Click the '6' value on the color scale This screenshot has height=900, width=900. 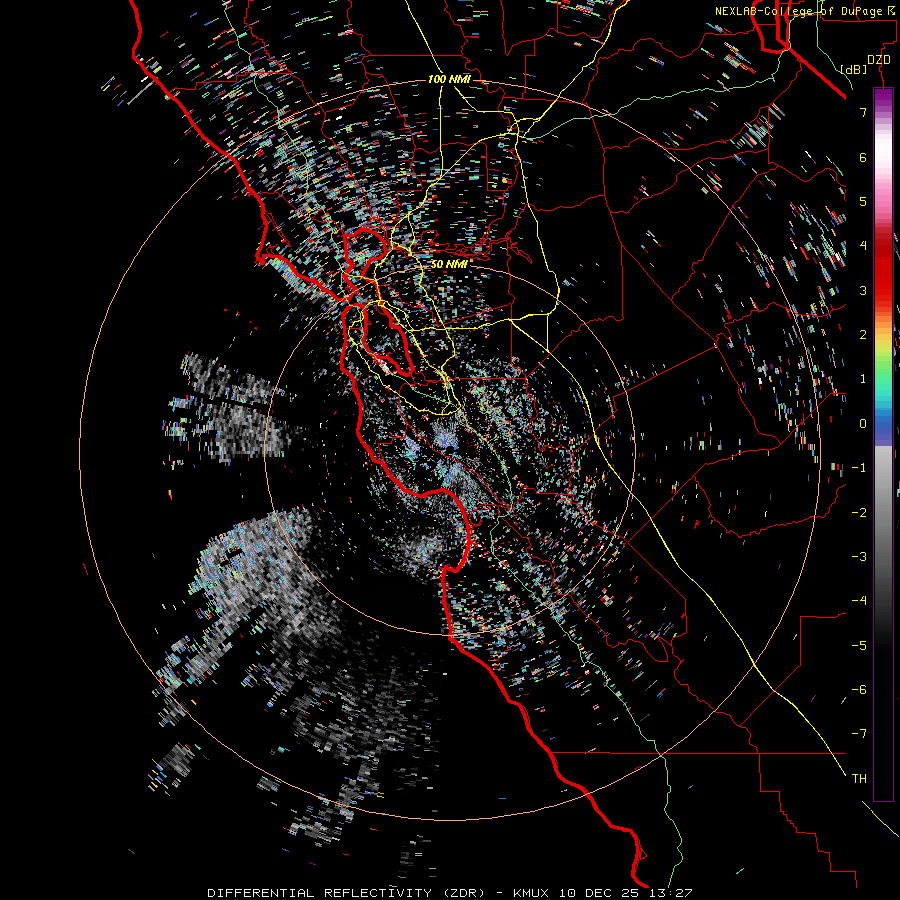(x=863, y=157)
